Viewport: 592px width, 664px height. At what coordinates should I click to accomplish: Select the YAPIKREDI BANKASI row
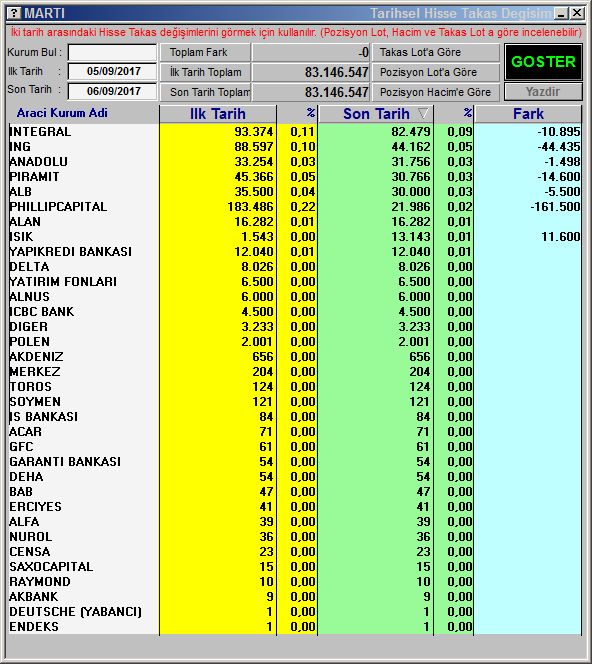tap(295, 252)
